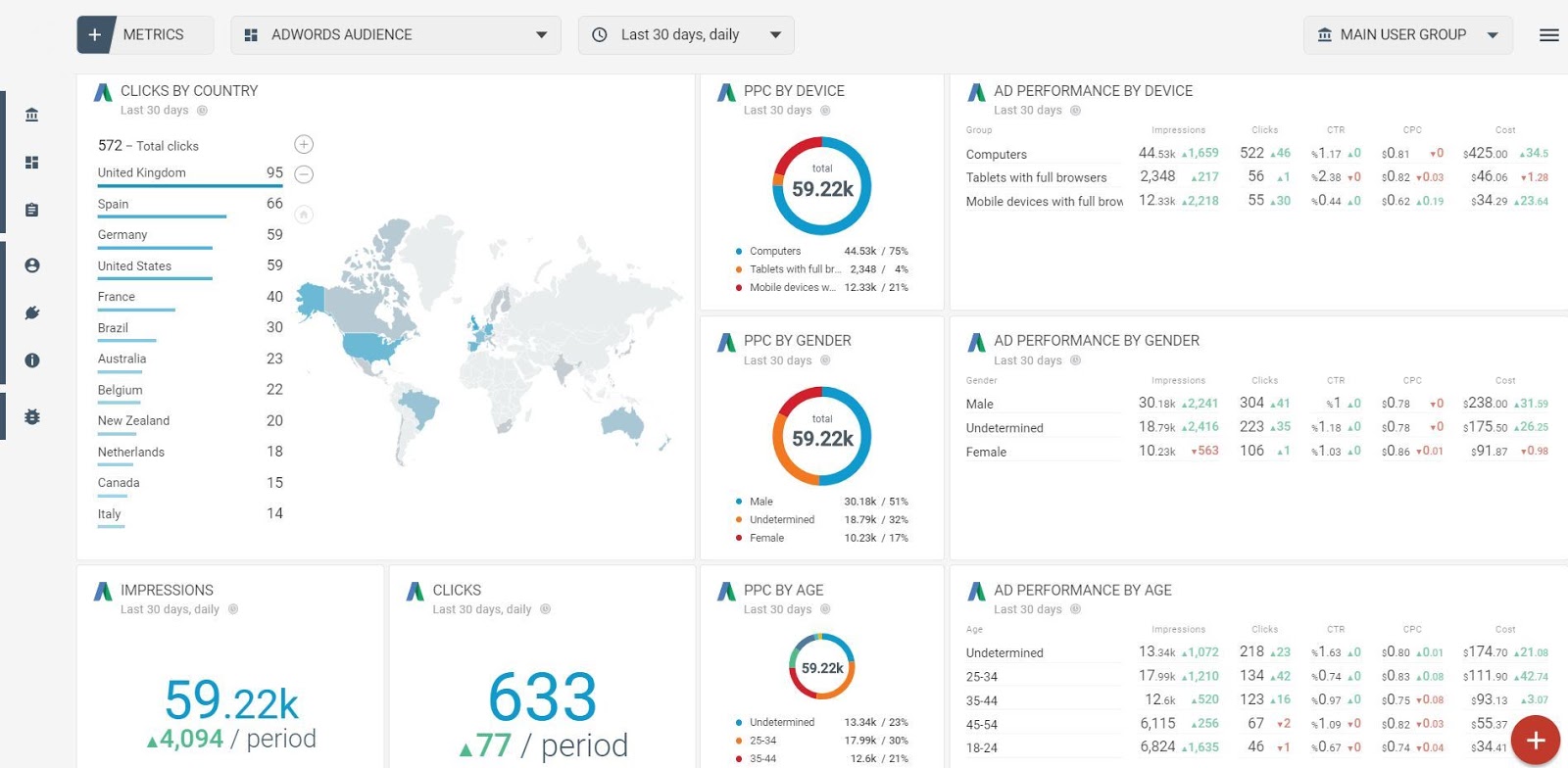Image resolution: width=1568 pixels, height=768 pixels.
Task: Toggle Undetermined legend in PPC by Gender
Action: [821, 520]
